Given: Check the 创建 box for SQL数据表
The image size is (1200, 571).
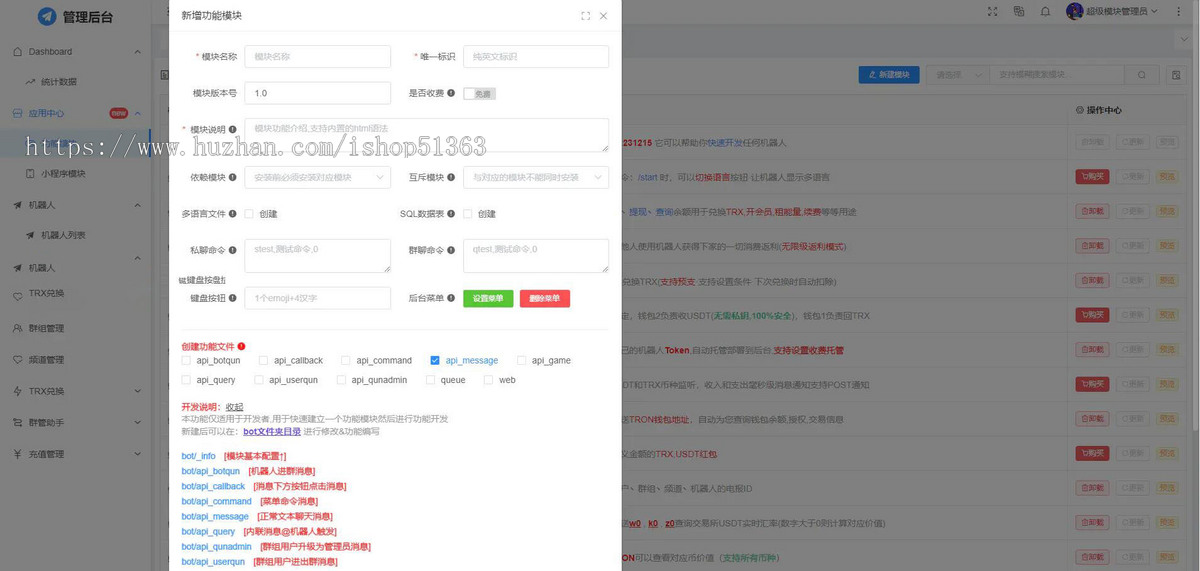Looking at the screenshot, I should click(x=467, y=214).
